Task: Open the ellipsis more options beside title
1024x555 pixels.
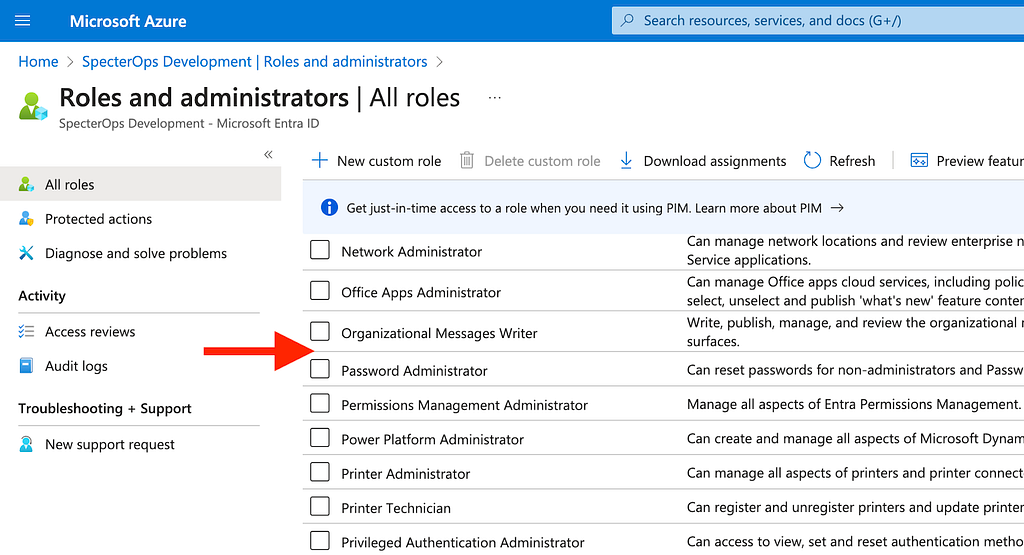Action: click(x=494, y=98)
